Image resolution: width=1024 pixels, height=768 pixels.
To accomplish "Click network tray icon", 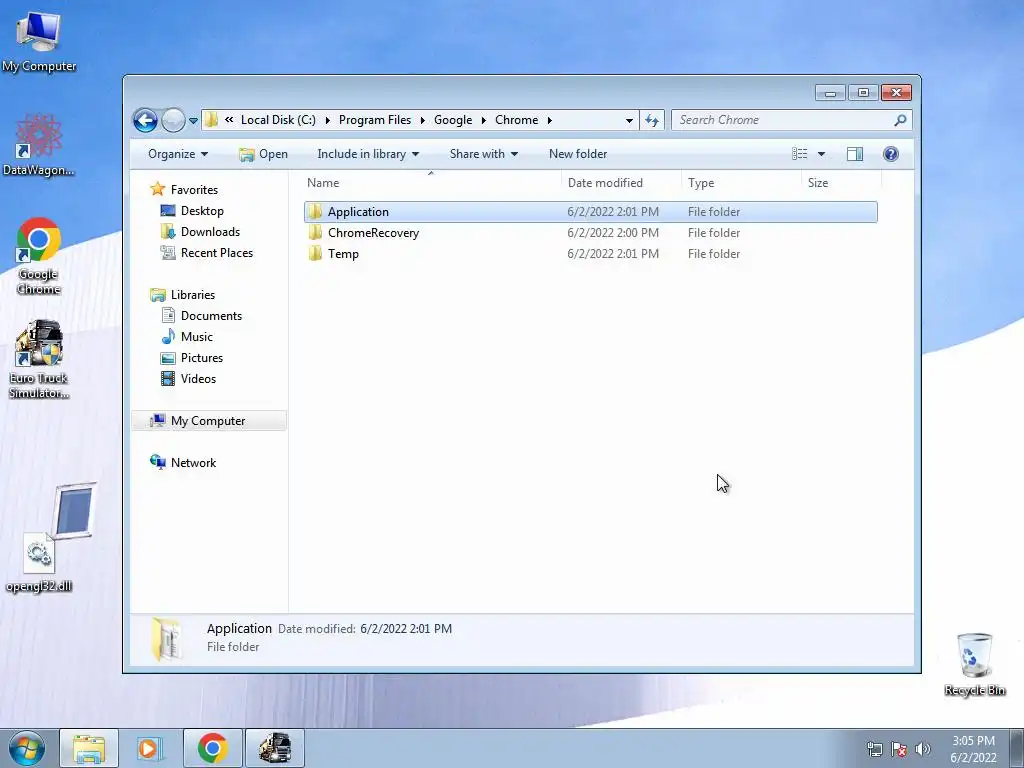I will [x=874, y=749].
